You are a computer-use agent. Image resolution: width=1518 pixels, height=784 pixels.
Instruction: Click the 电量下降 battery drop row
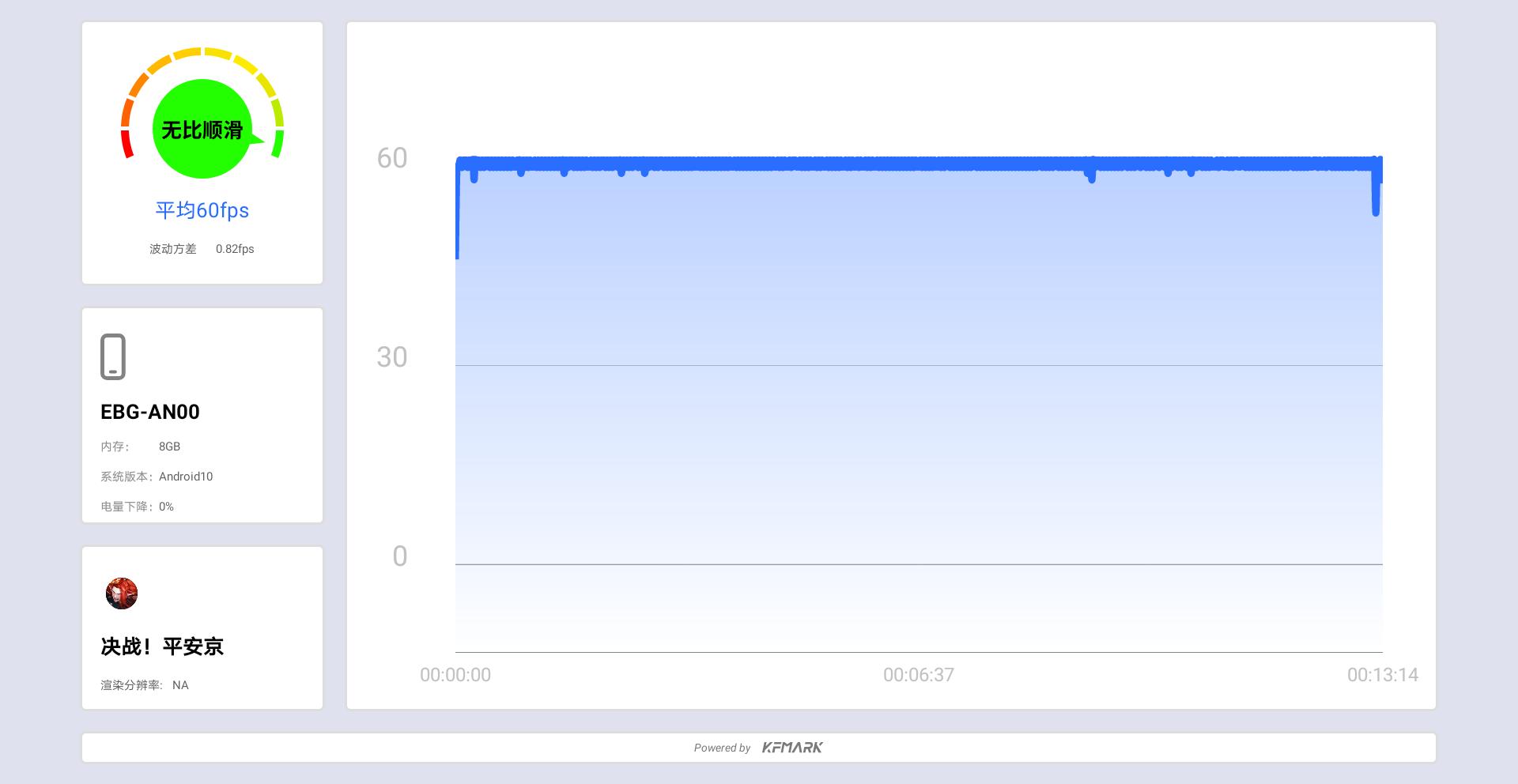[137, 507]
